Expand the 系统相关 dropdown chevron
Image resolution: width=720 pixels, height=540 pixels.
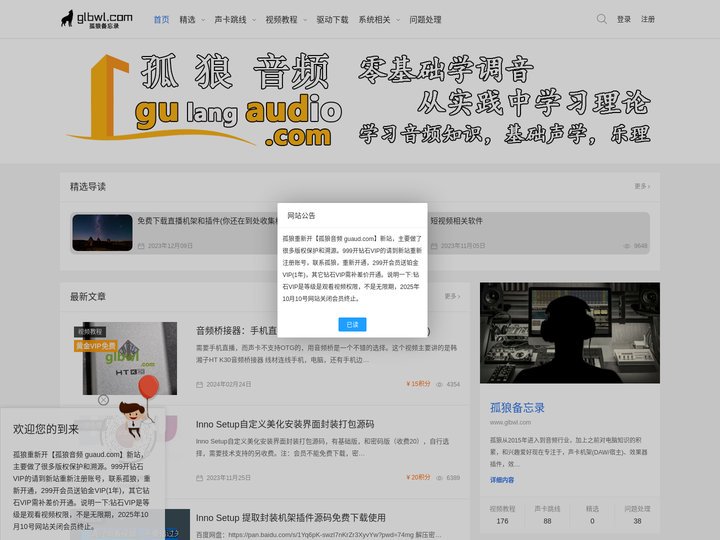[x=398, y=20]
